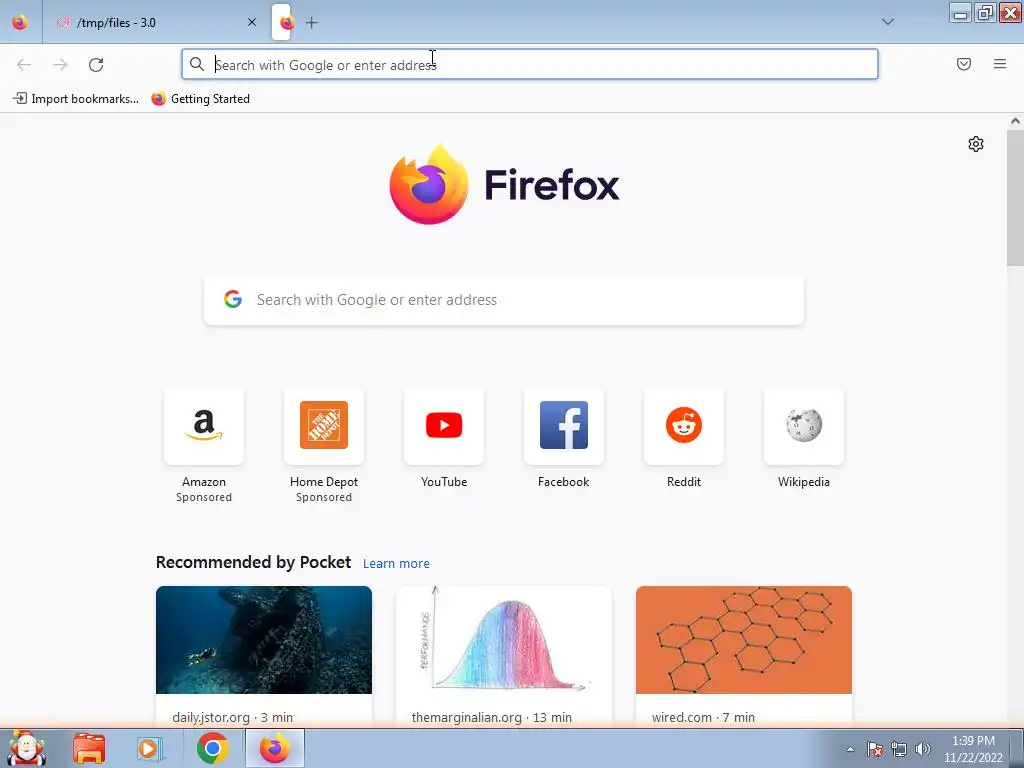Image resolution: width=1024 pixels, height=768 pixels.
Task: Open the volume speaker tray icon
Action: 923,750
